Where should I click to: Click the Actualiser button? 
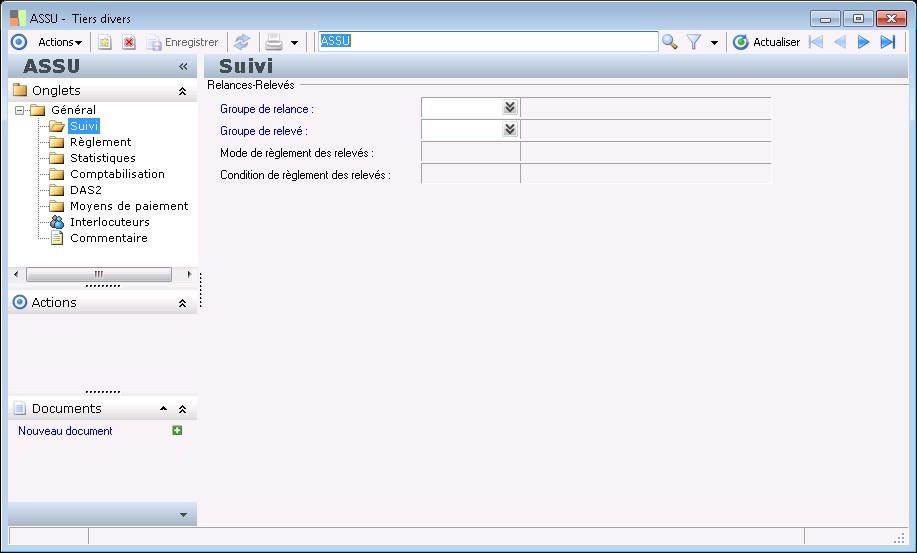coord(766,42)
